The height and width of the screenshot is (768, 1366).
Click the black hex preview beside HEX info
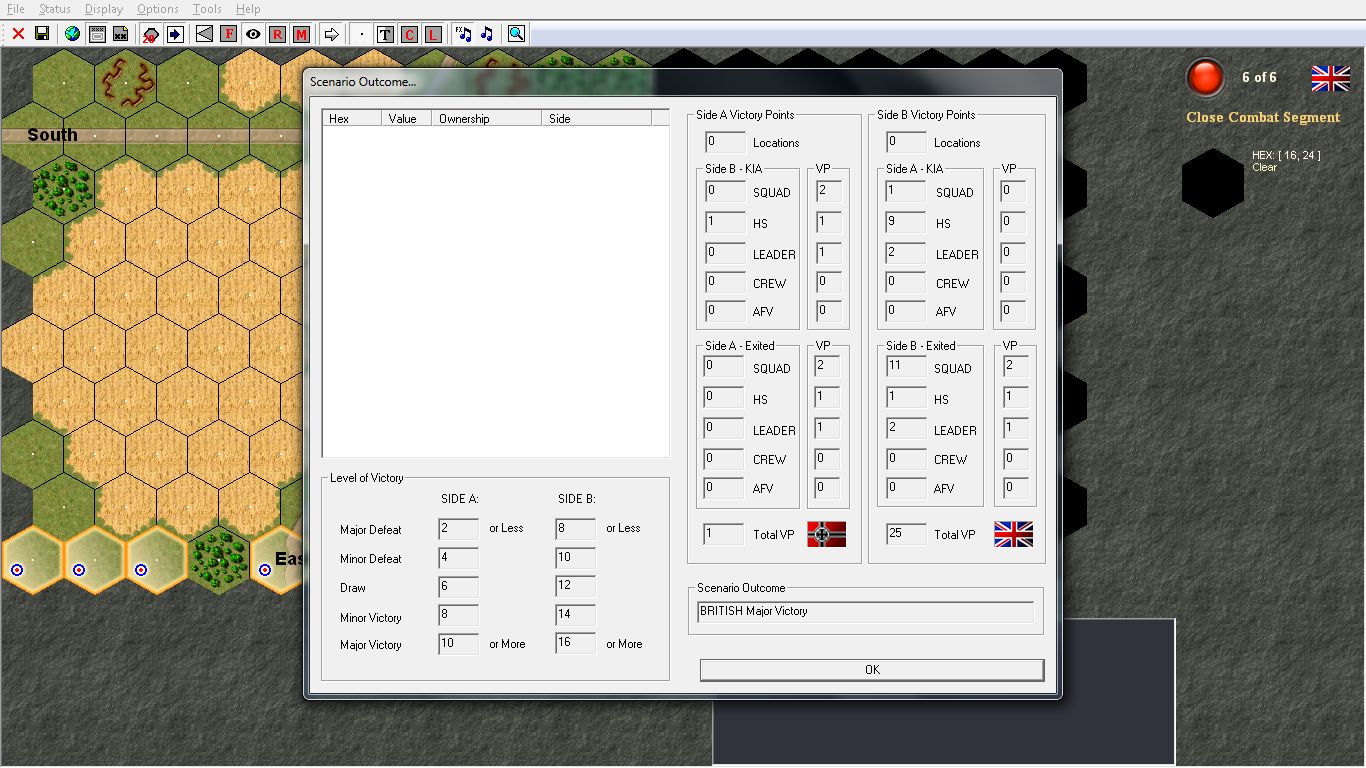tap(1213, 182)
